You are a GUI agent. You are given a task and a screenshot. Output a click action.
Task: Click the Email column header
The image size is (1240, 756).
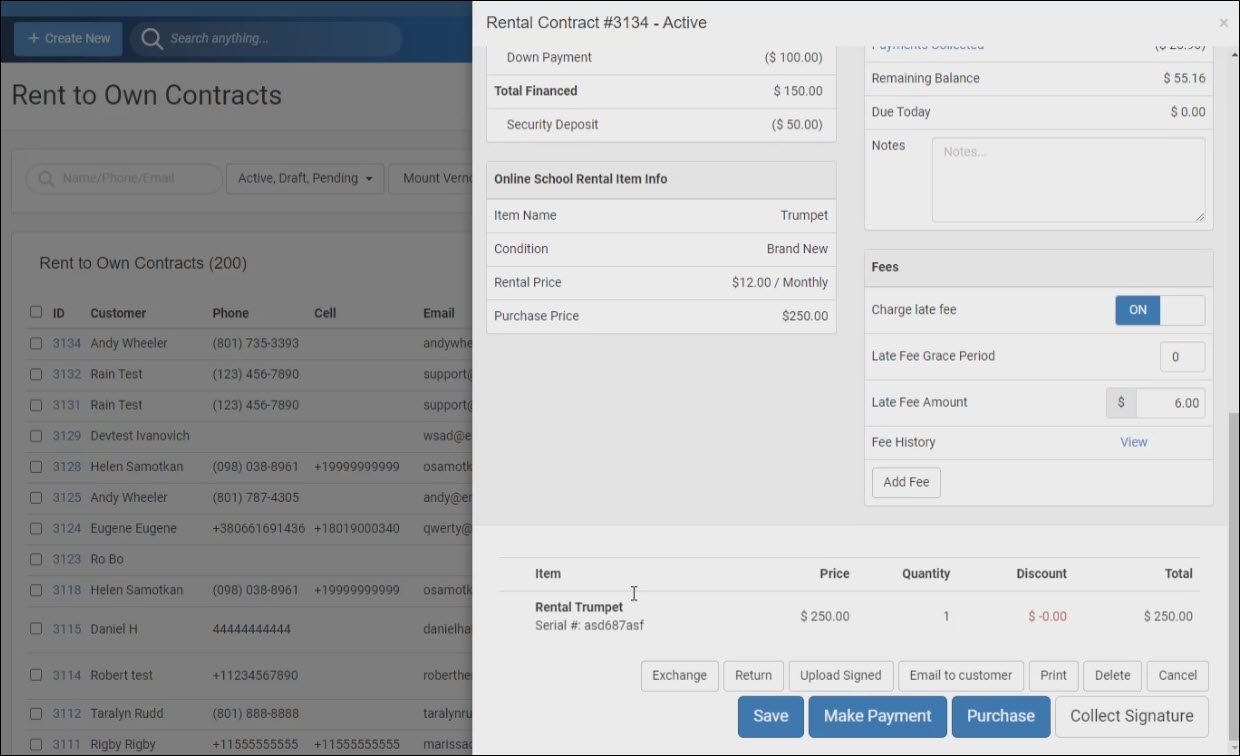tap(439, 313)
